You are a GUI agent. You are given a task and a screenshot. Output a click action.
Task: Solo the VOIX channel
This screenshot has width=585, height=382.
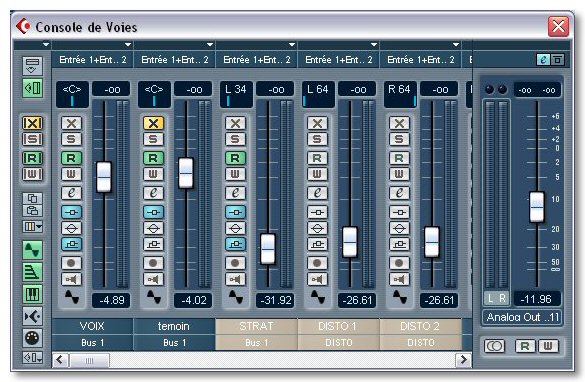pos(71,139)
